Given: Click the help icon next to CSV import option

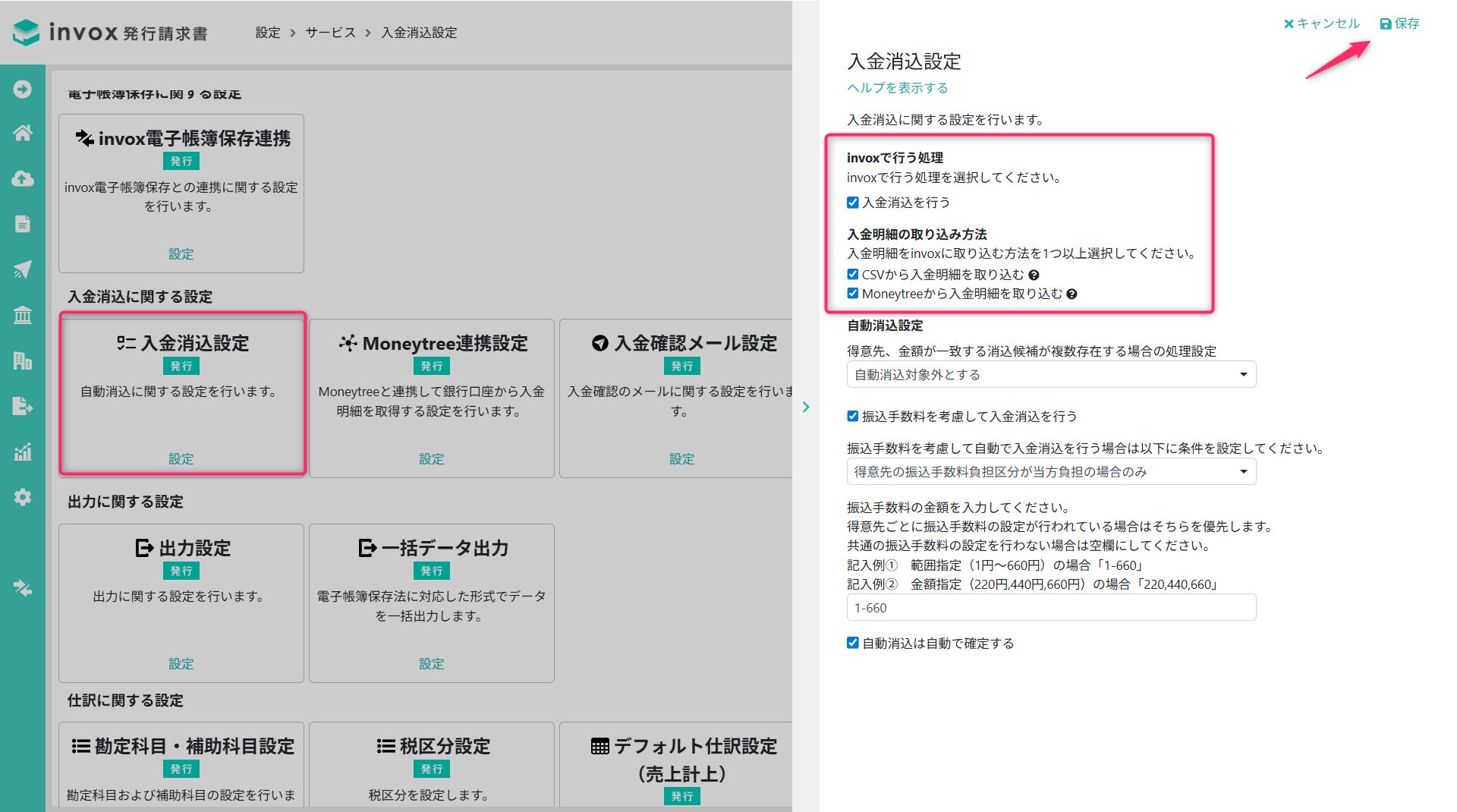Looking at the screenshot, I should 1034,275.
